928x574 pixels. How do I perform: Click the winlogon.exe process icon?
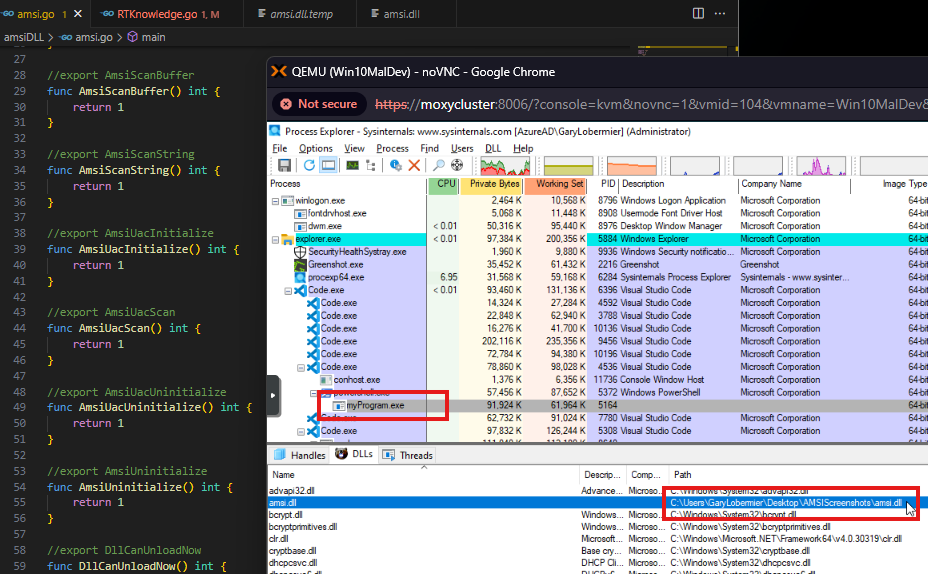coord(287,201)
